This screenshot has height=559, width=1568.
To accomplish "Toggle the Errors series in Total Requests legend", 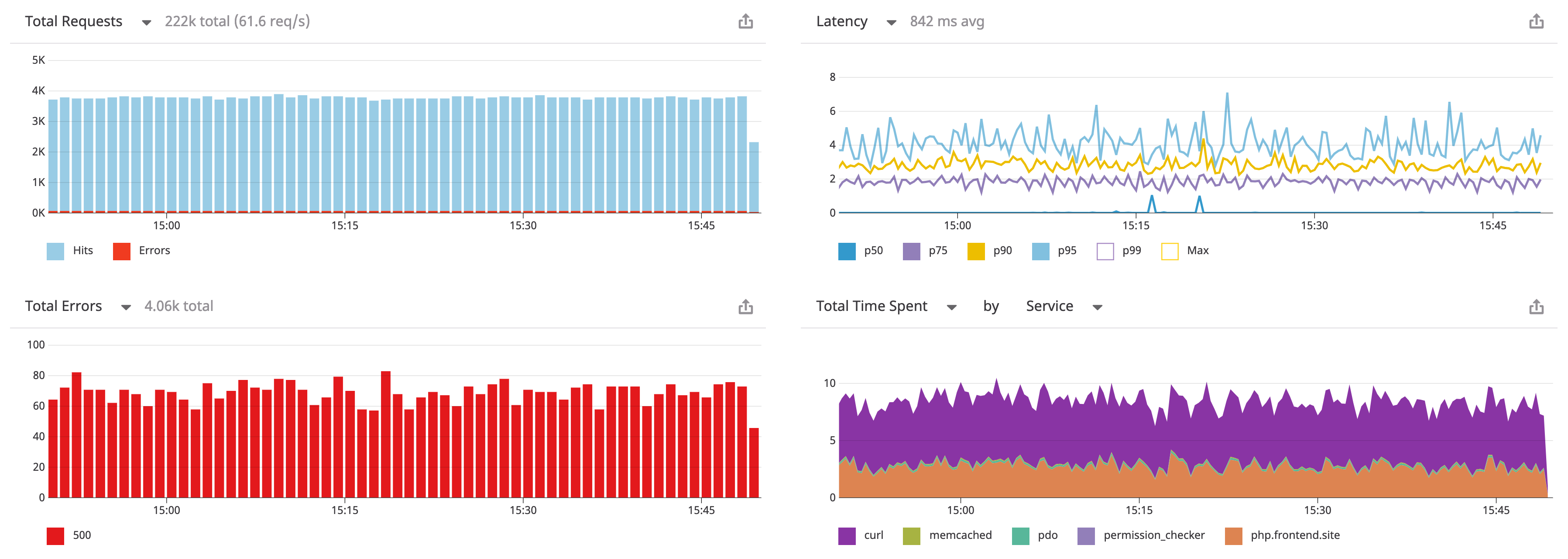I will click(121, 250).
